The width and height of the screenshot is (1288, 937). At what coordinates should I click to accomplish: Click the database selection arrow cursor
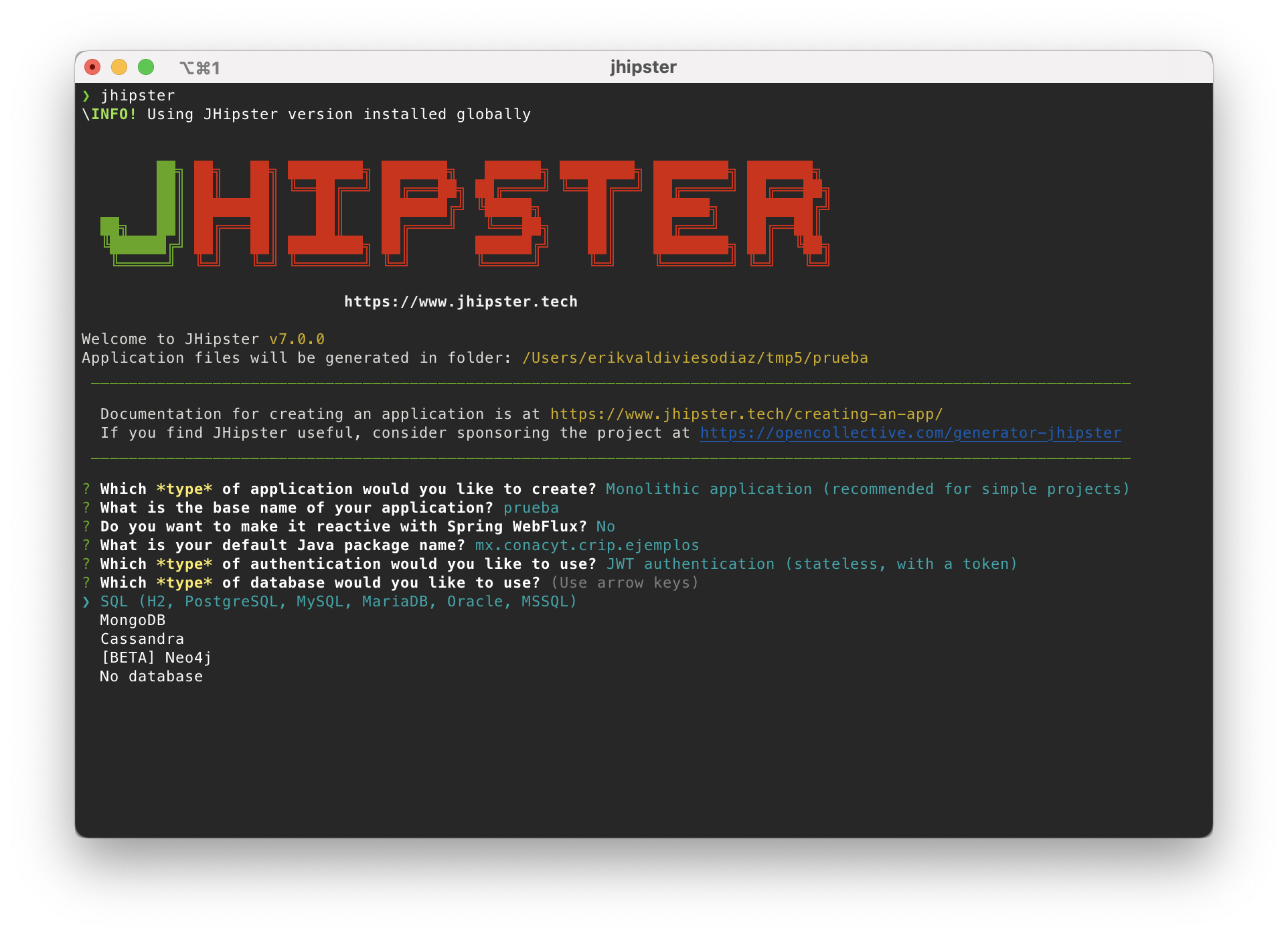click(x=86, y=602)
